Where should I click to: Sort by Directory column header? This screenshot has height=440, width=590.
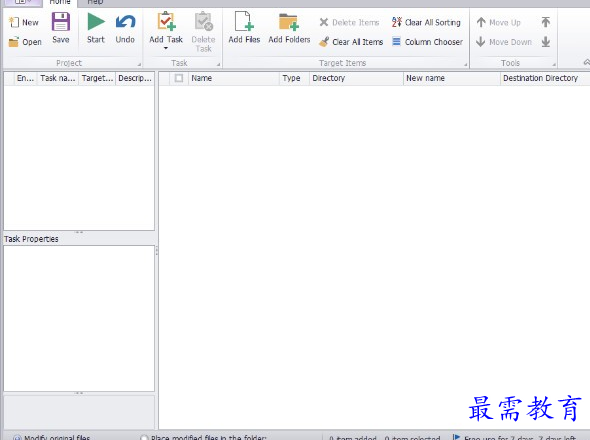tap(356, 78)
